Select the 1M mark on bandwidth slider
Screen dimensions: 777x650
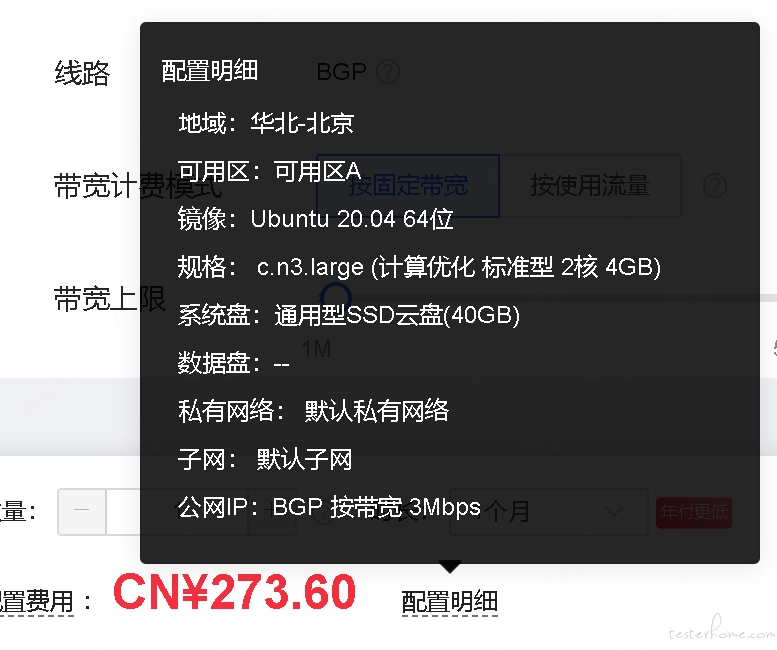click(317, 349)
